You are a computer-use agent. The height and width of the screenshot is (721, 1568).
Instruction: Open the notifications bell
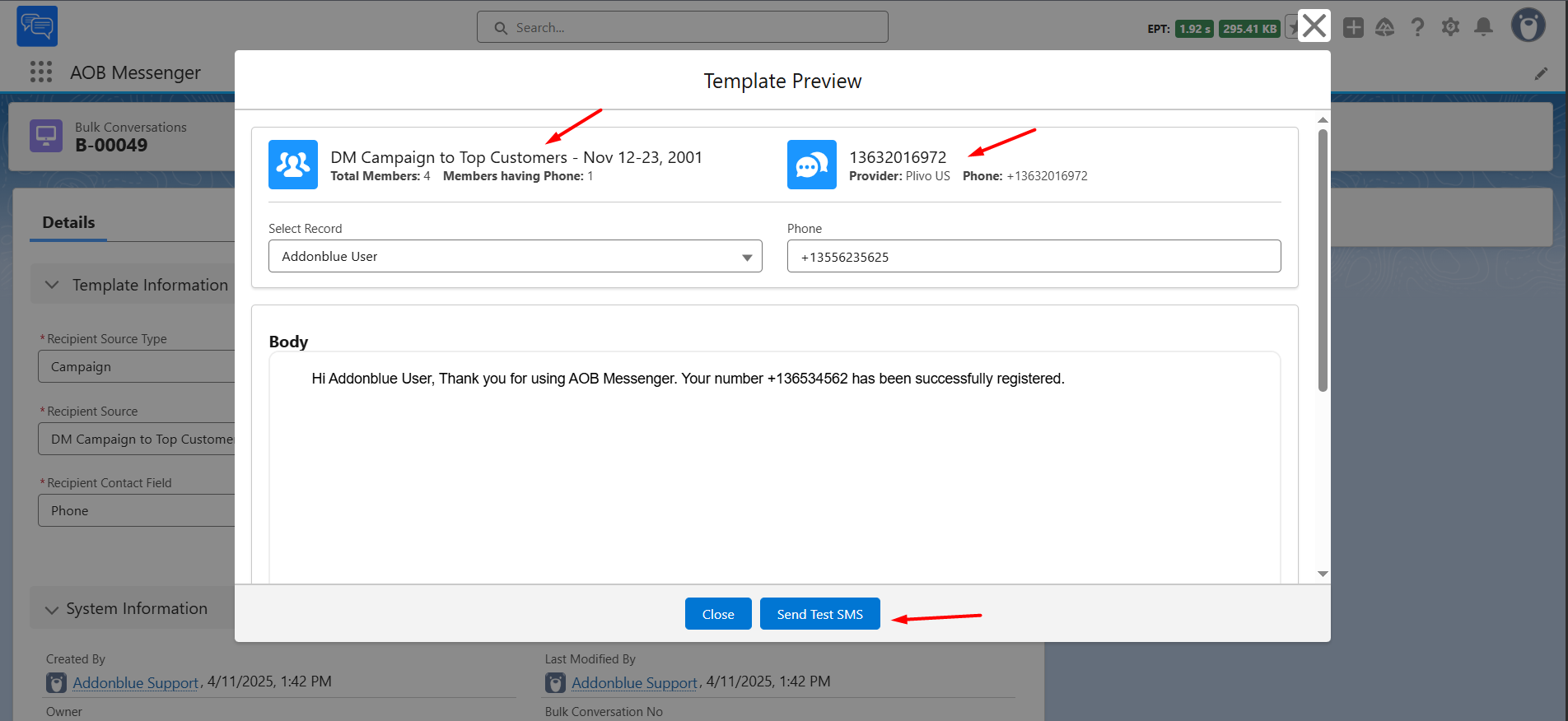[1483, 28]
